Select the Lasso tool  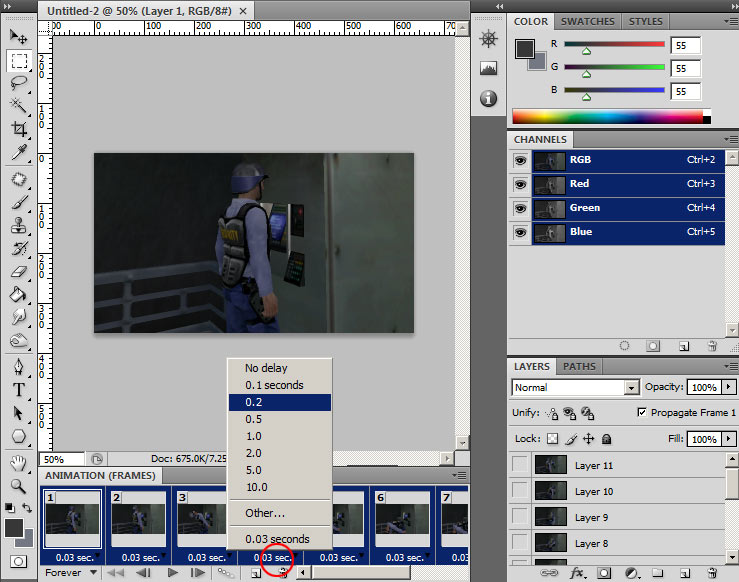click(19, 83)
